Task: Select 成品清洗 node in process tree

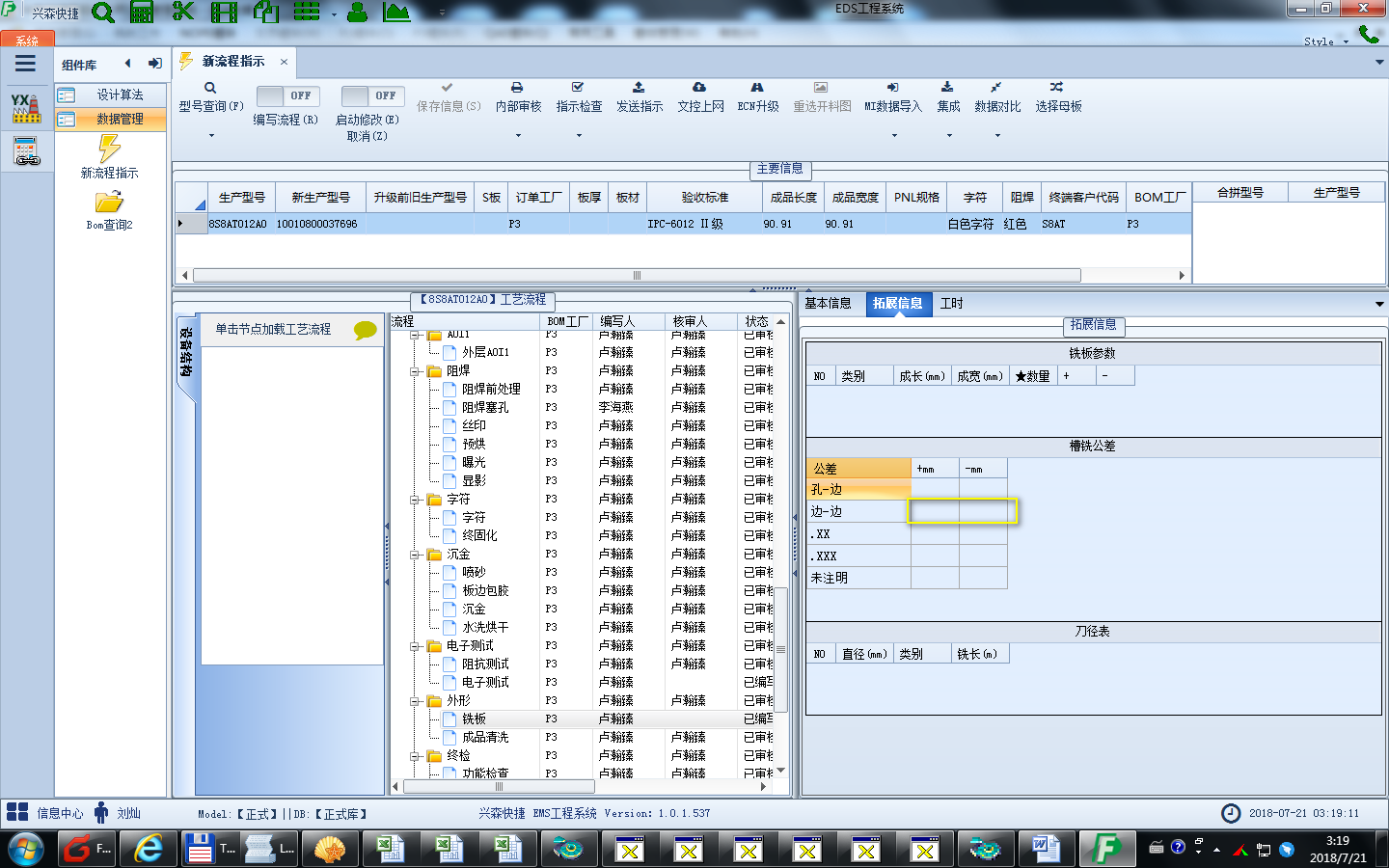Action: (x=485, y=737)
